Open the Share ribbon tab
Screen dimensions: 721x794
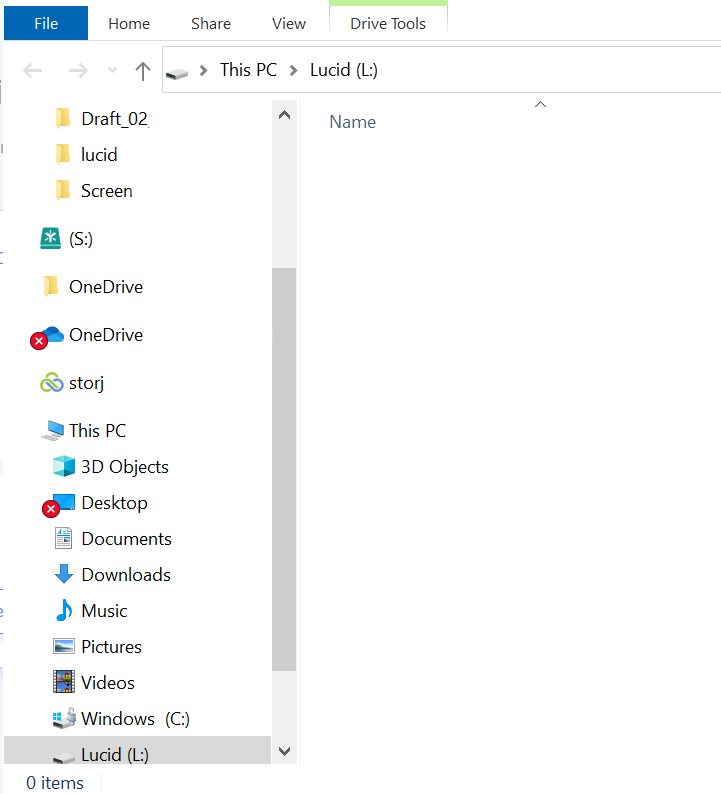pyautogui.click(x=211, y=23)
